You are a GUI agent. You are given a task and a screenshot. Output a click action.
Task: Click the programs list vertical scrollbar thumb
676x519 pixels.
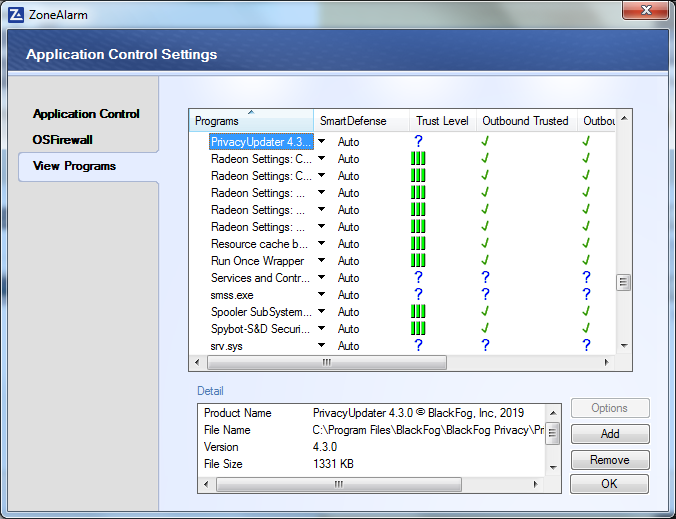point(624,282)
